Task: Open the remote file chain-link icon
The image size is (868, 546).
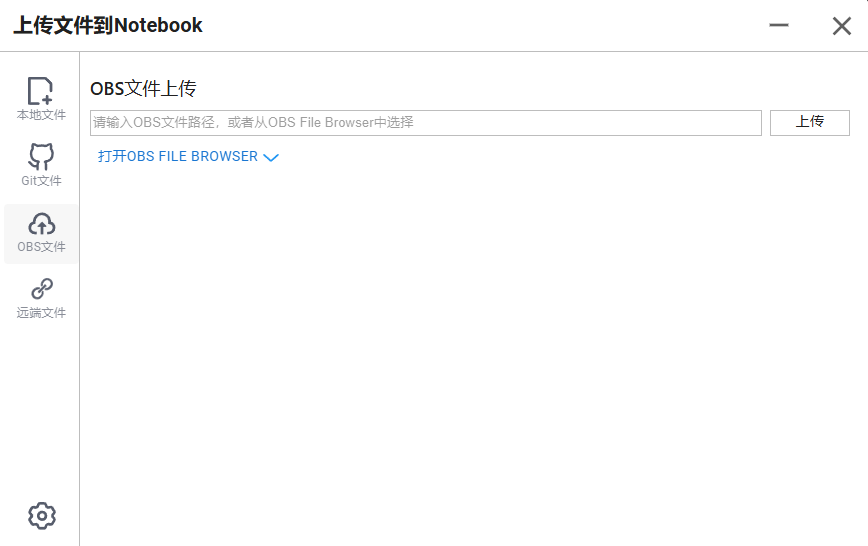Action: pyautogui.click(x=42, y=289)
